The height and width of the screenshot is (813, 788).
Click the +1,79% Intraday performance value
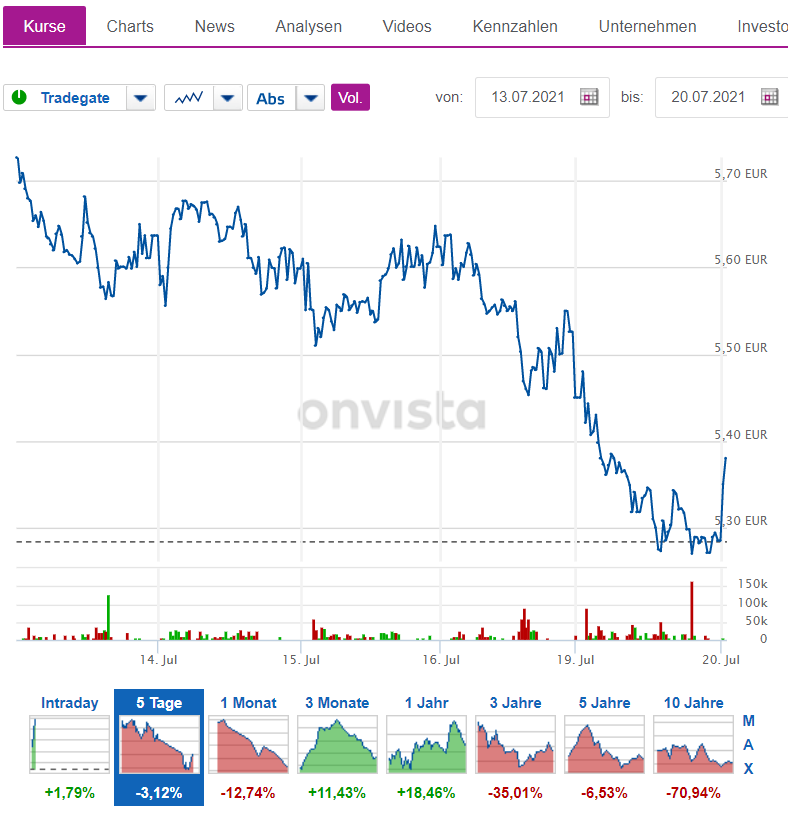pos(69,793)
